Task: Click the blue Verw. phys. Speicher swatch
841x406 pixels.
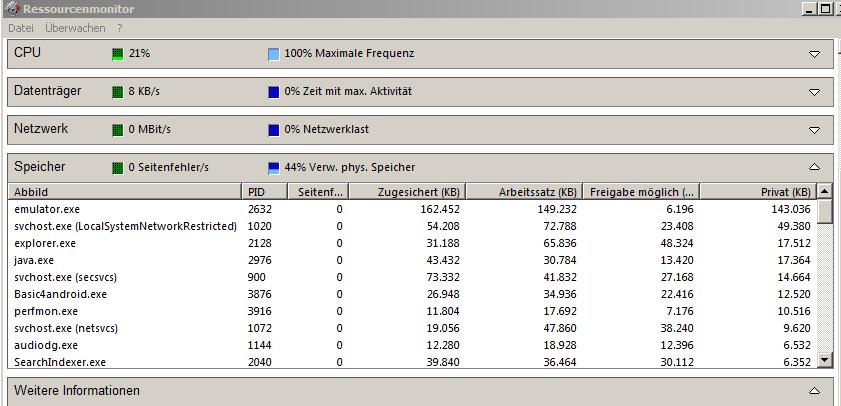Action: [x=273, y=168]
